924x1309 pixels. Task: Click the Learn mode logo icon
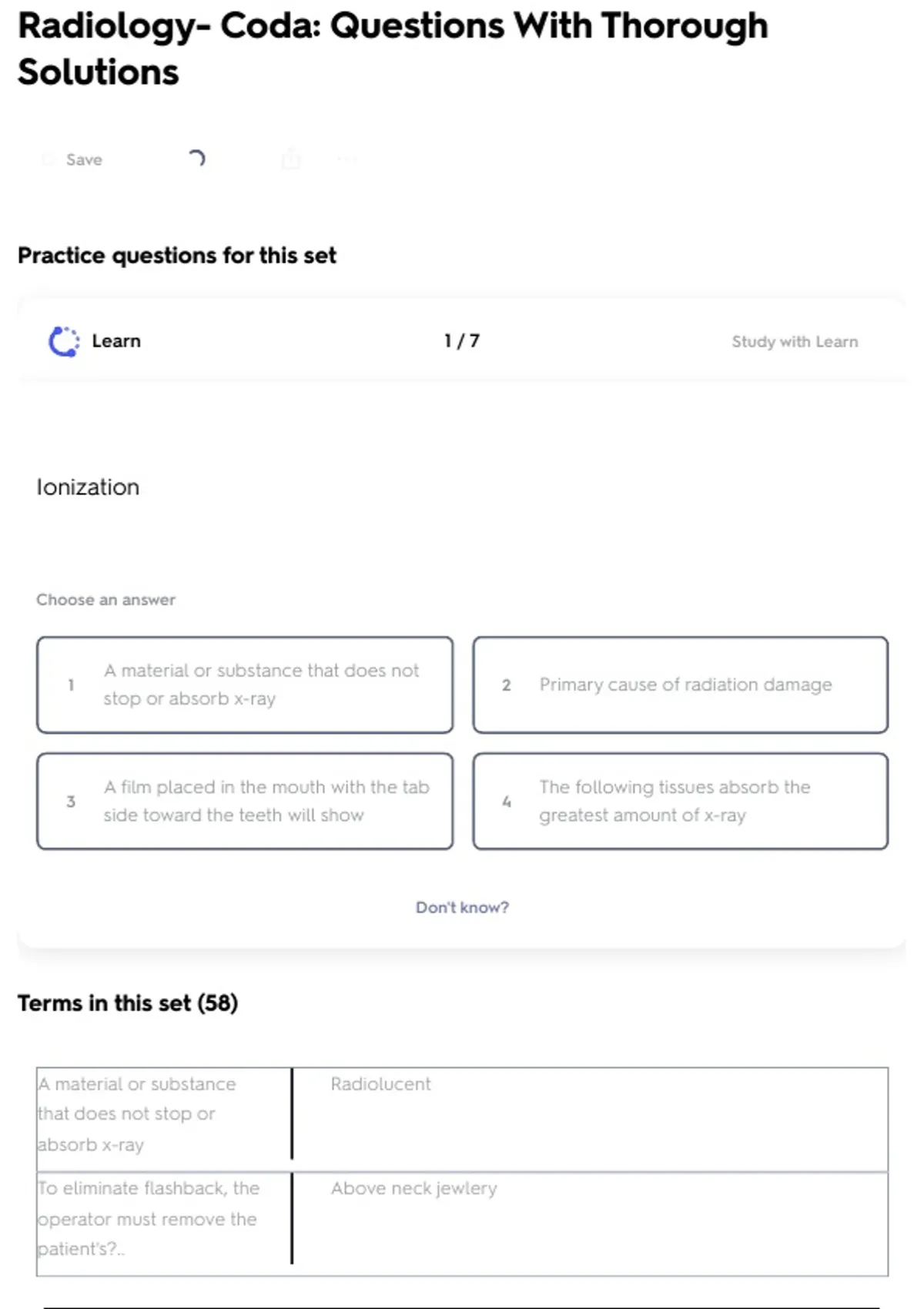(64, 341)
